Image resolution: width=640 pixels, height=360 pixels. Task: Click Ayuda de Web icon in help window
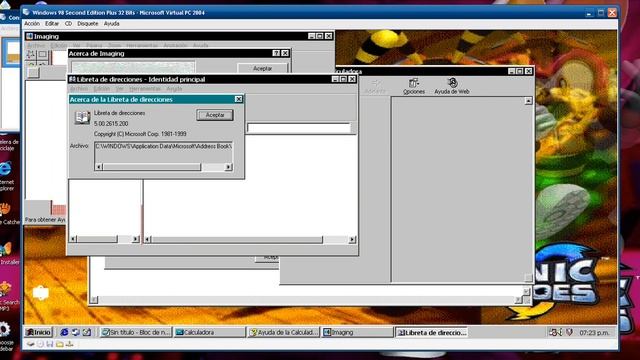452,86
